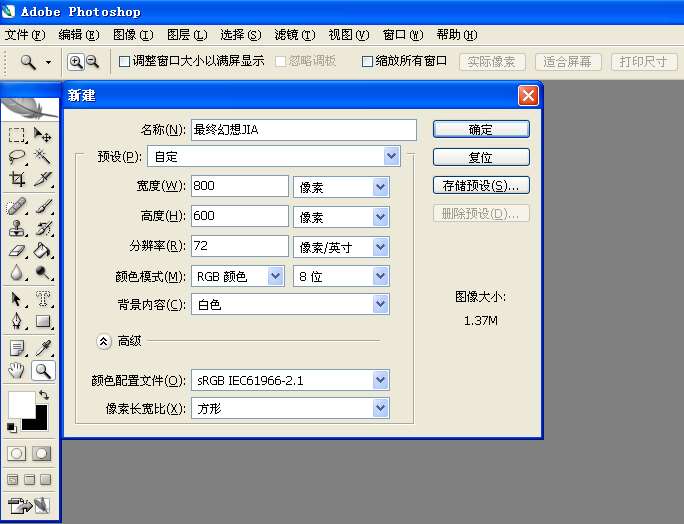Switch to Standard edit mode
Image resolution: width=684 pixels, height=524 pixels.
click(17, 454)
